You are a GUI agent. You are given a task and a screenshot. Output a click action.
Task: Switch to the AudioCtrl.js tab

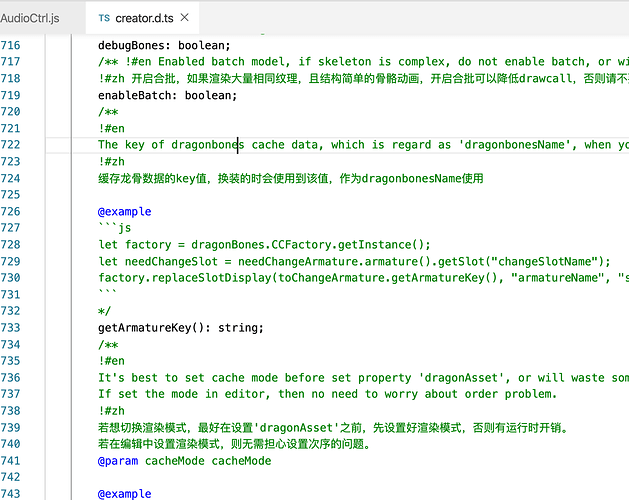coord(30,18)
